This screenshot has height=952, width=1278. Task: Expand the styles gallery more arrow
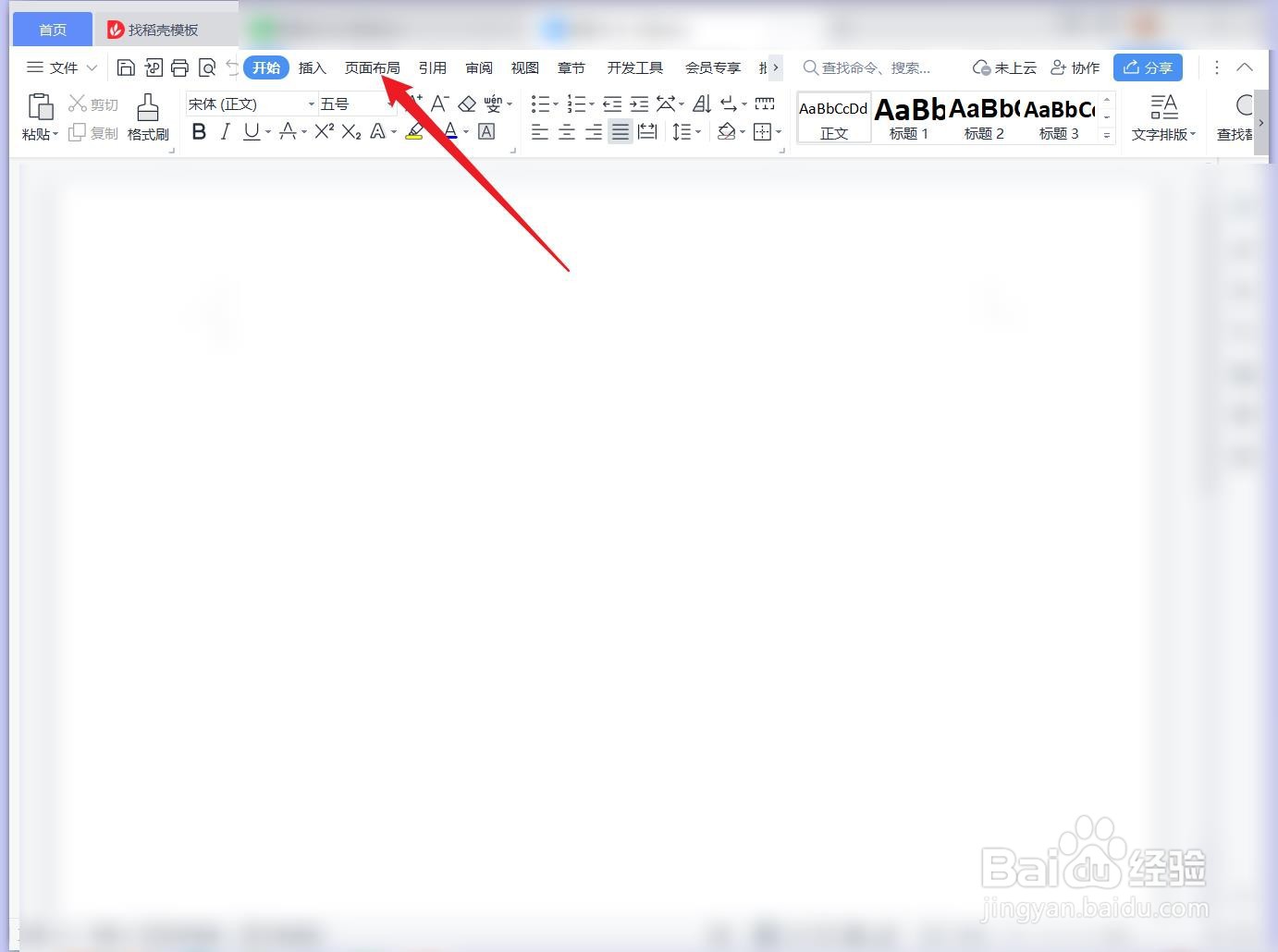tap(1107, 135)
